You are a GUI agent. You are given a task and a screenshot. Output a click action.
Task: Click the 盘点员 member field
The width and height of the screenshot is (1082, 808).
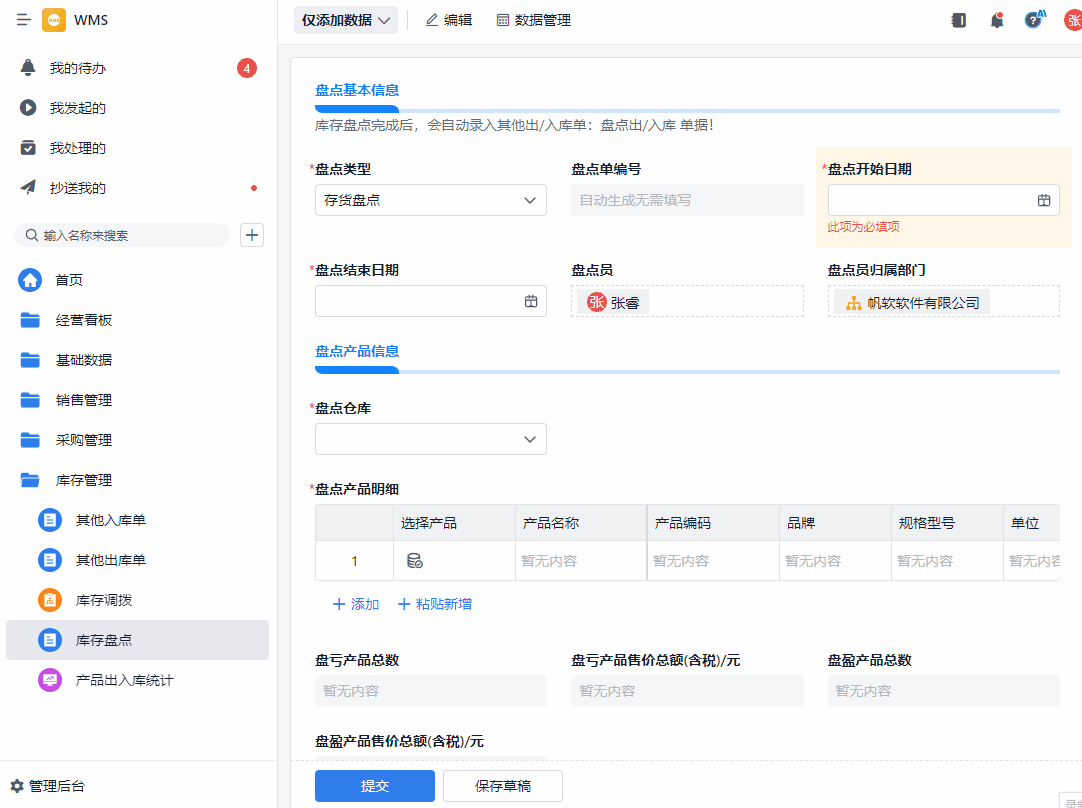687,302
